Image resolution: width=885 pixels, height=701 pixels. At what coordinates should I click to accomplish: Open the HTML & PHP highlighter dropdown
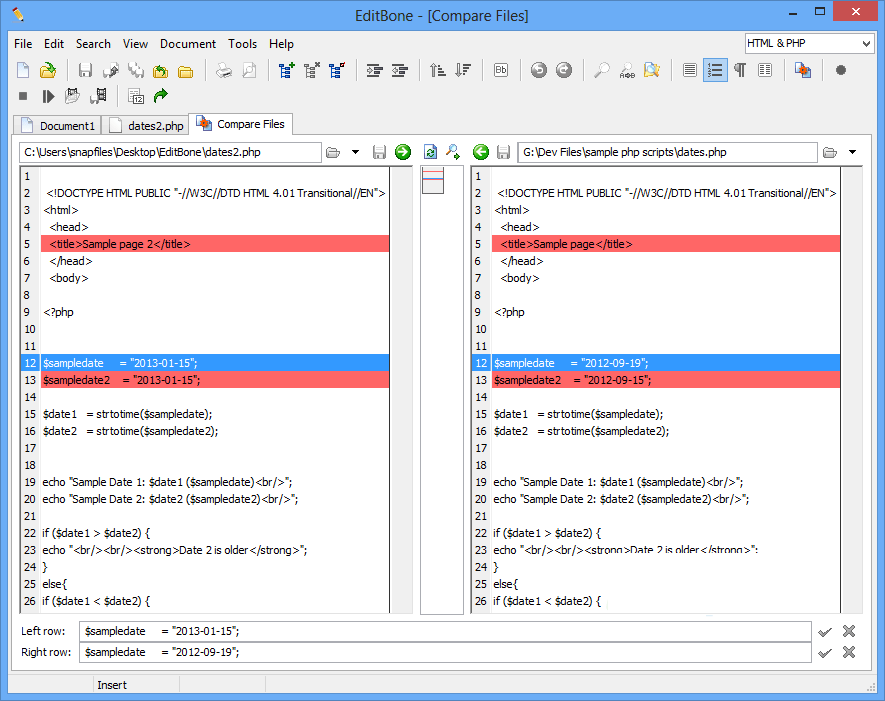pyautogui.click(x=865, y=44)
